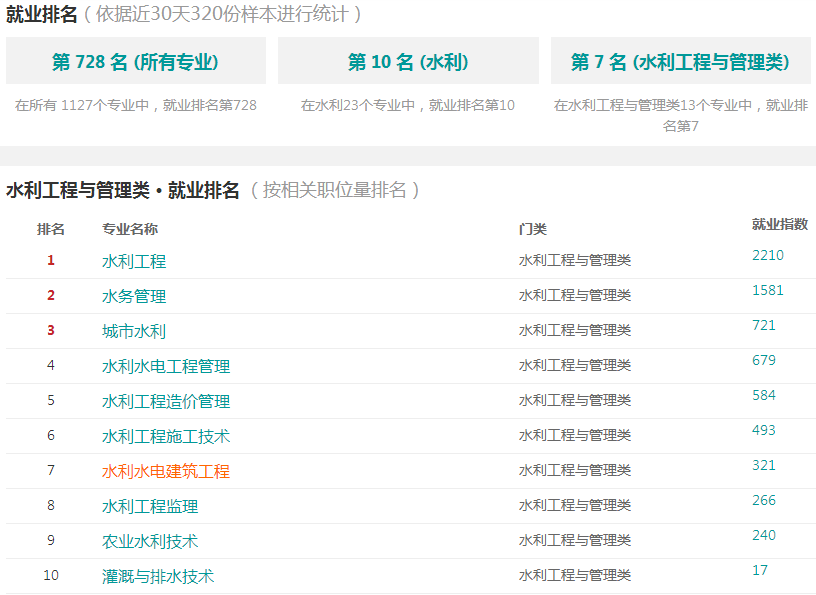Open the 城市水利 major link
The width and height of the screenshot is (816, 595).
134,331
